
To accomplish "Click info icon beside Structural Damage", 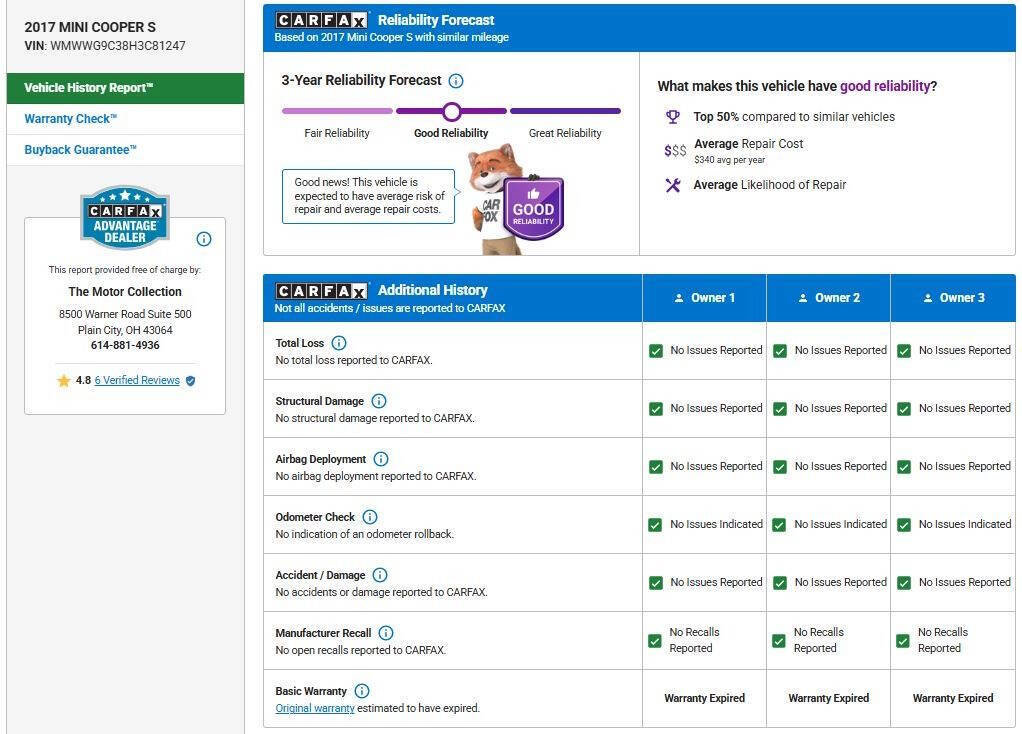I will click(379, 401).
